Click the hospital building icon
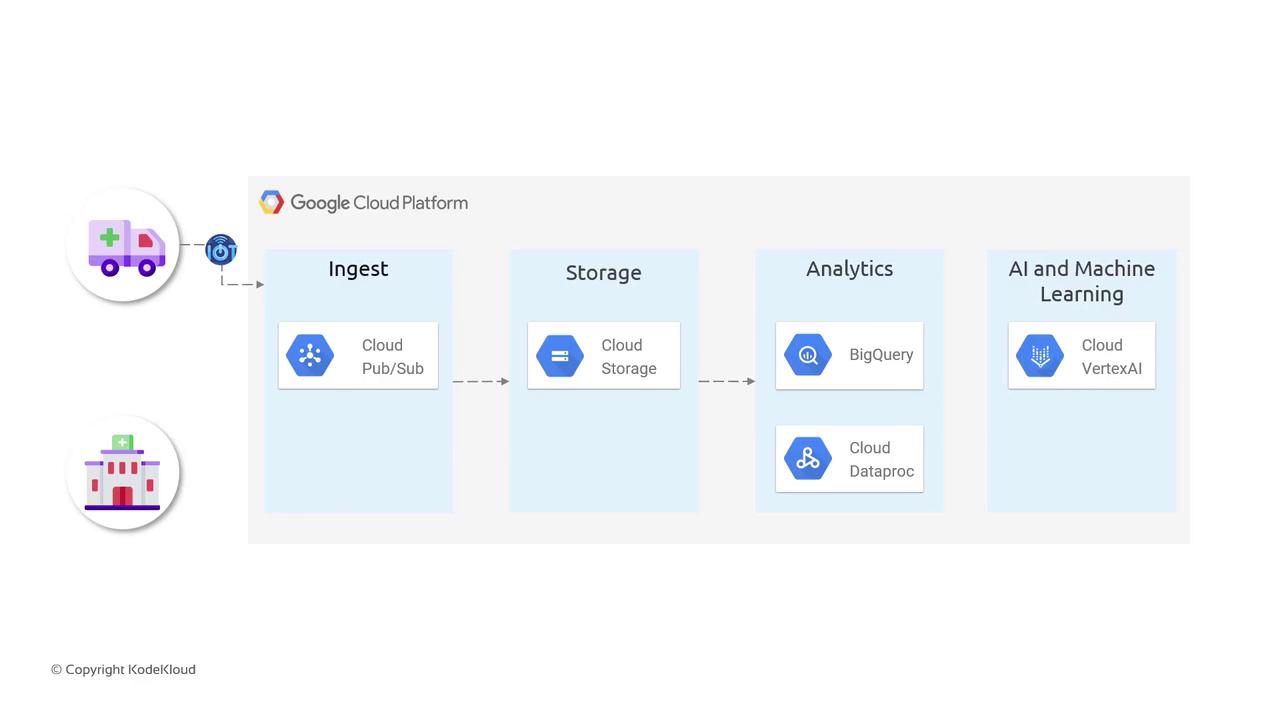 122,472
